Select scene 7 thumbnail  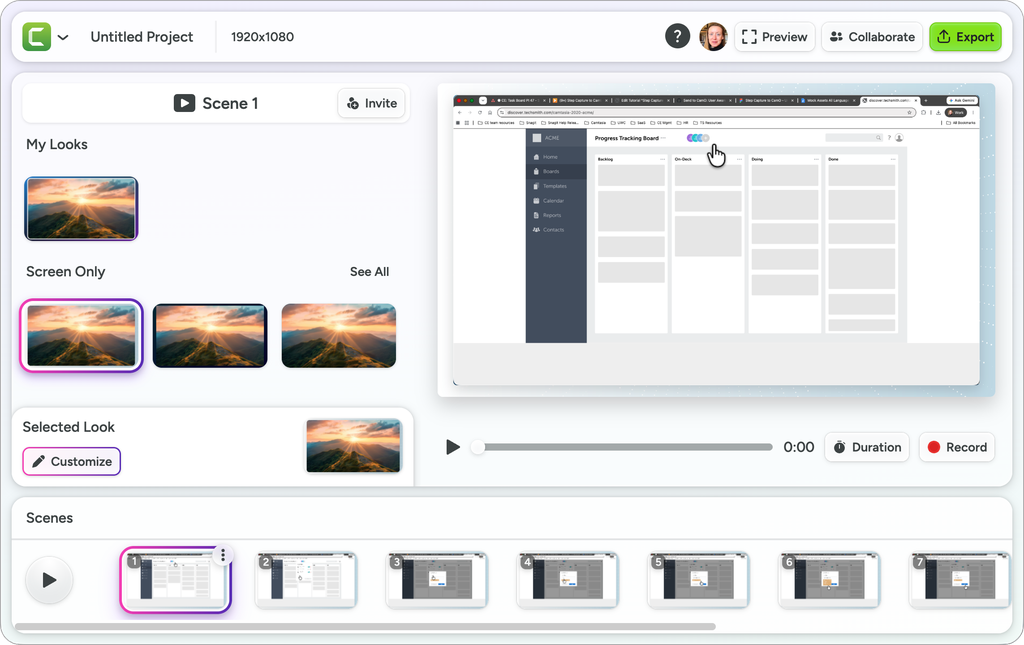[x=960, y=580]
